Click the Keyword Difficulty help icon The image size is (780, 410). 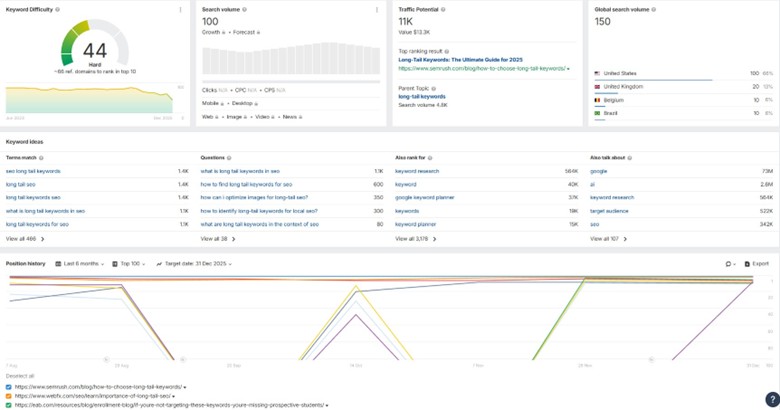tap(57, 10)
